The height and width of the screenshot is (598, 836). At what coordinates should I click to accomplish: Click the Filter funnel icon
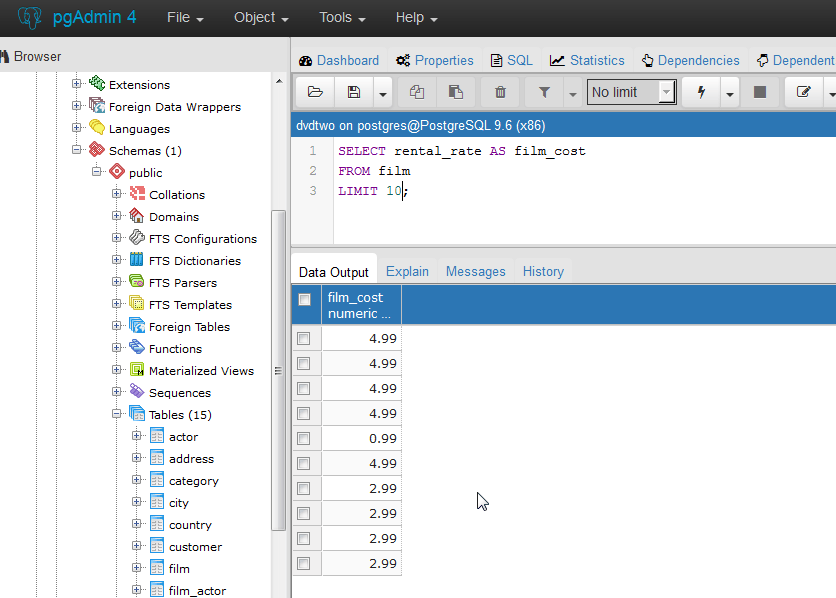click(x=544, y=92)
